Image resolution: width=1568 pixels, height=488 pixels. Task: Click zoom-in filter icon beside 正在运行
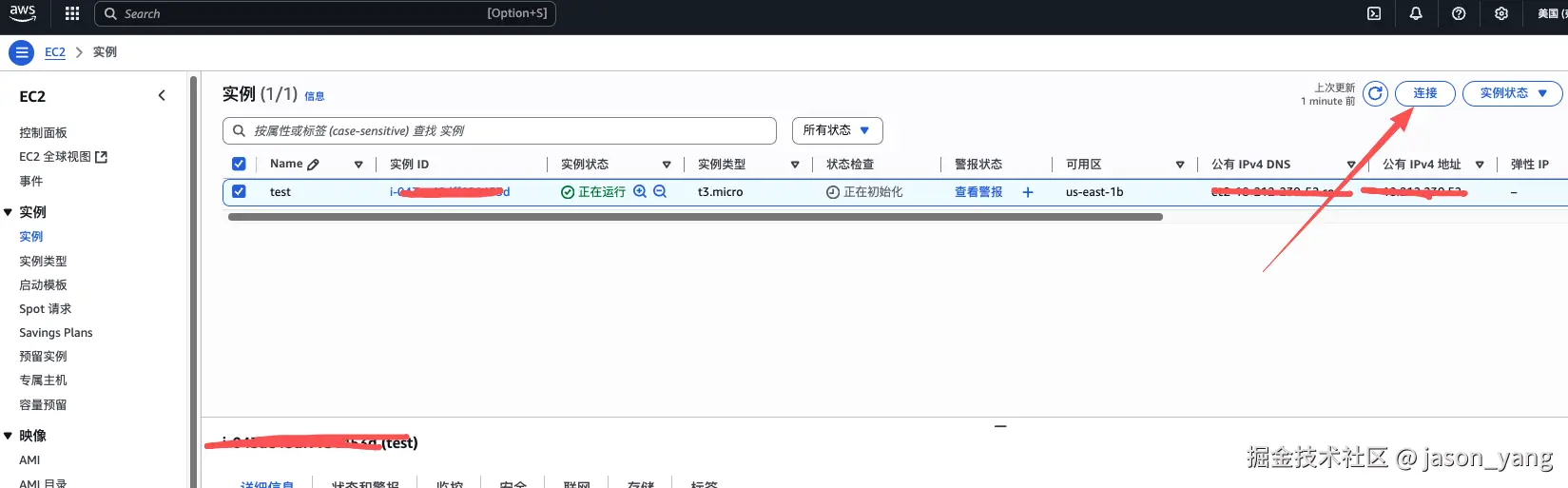(x=640, y=191)
